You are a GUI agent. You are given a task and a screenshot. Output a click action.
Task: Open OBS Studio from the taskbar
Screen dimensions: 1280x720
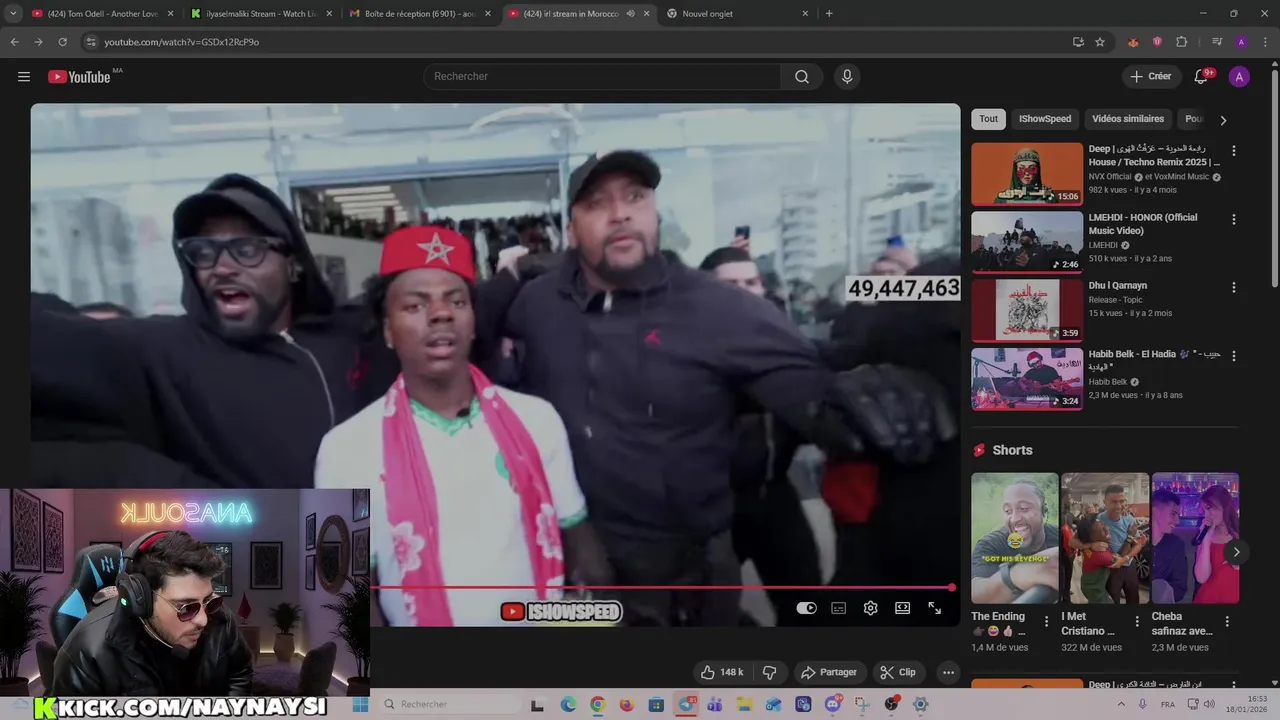891,704
